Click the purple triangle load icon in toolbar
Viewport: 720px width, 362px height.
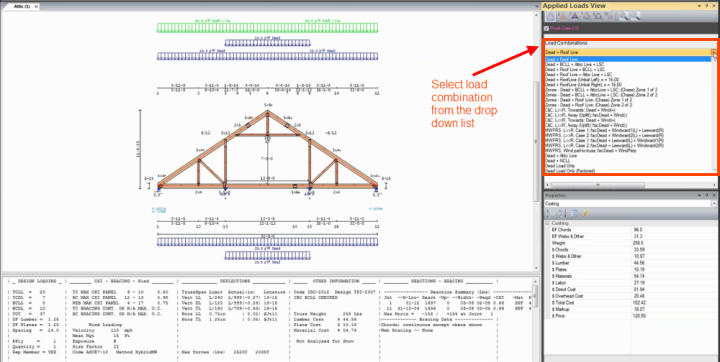(x=574, y=17)
